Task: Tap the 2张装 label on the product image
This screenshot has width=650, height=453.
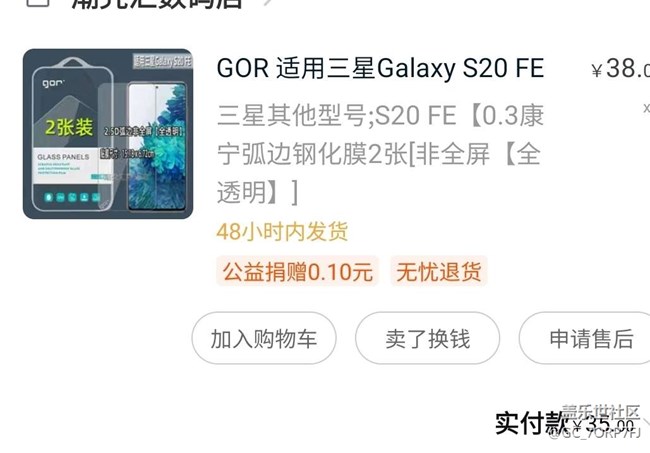Action: (69, 126)
